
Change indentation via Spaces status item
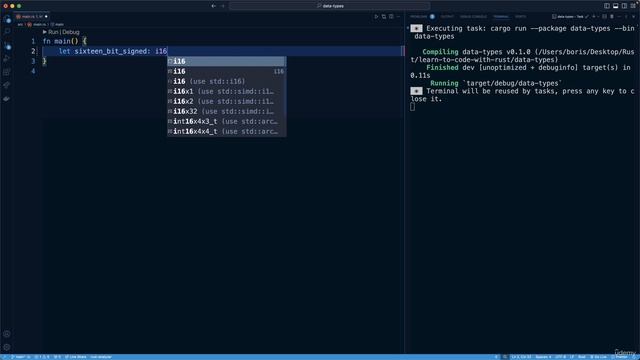pos(543,357)
